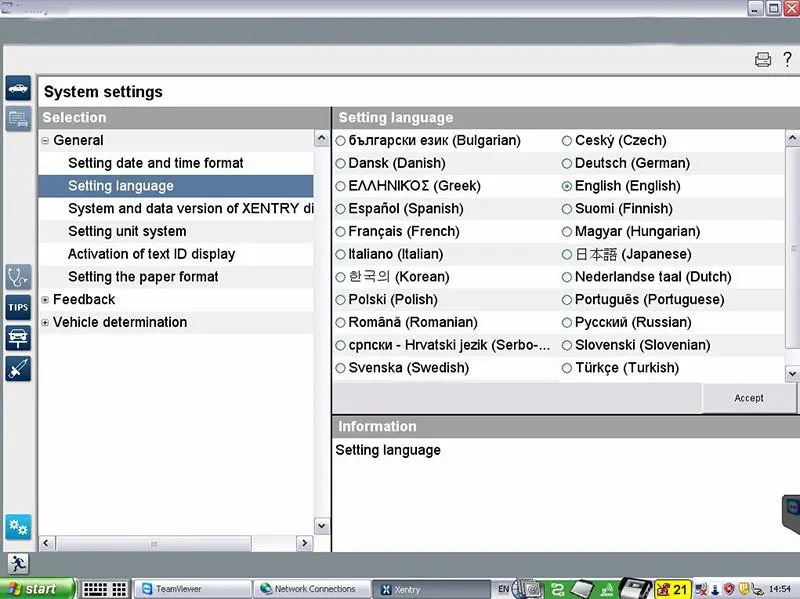Click the grid keypad icon in taskbar
Image resolution: width=800 pixels, height=599 pixels.
119,589
